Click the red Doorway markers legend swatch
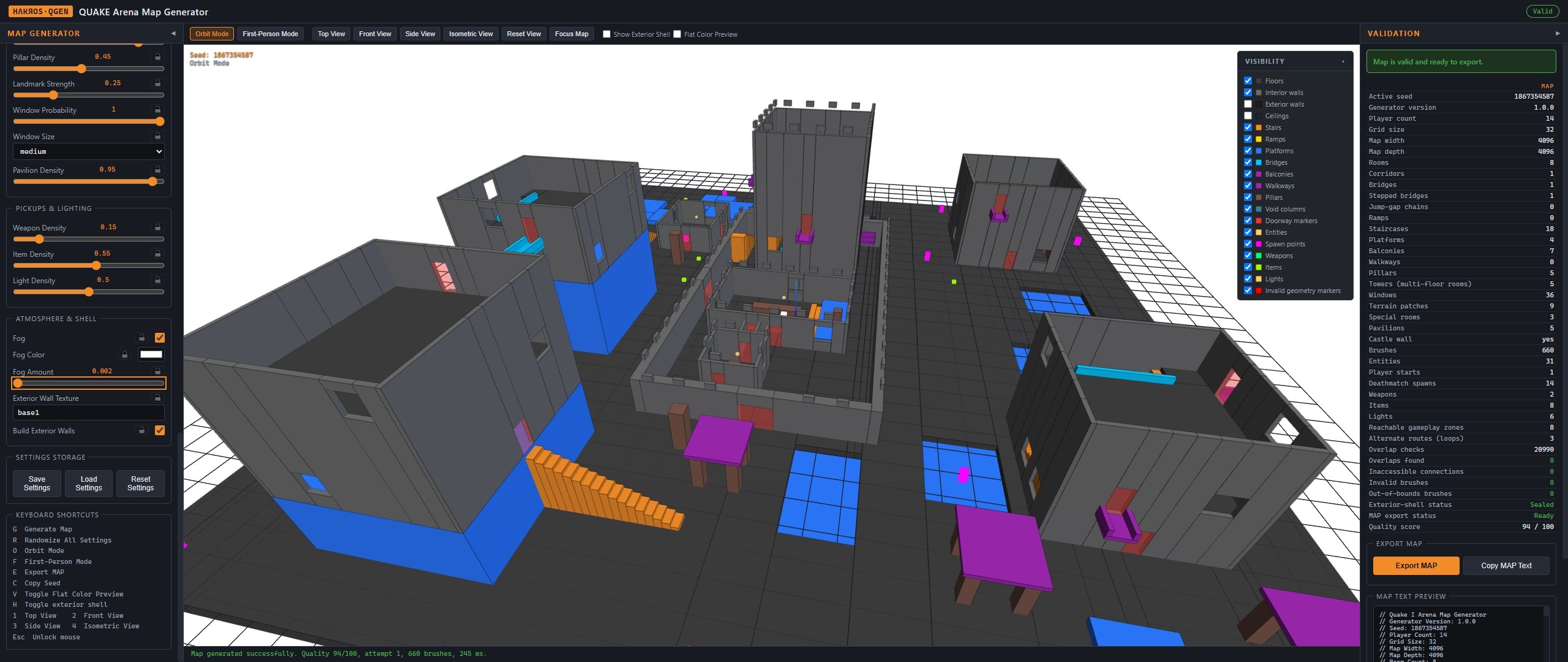The width and height of the screenshot is (1568, 662). point(1259,221)
